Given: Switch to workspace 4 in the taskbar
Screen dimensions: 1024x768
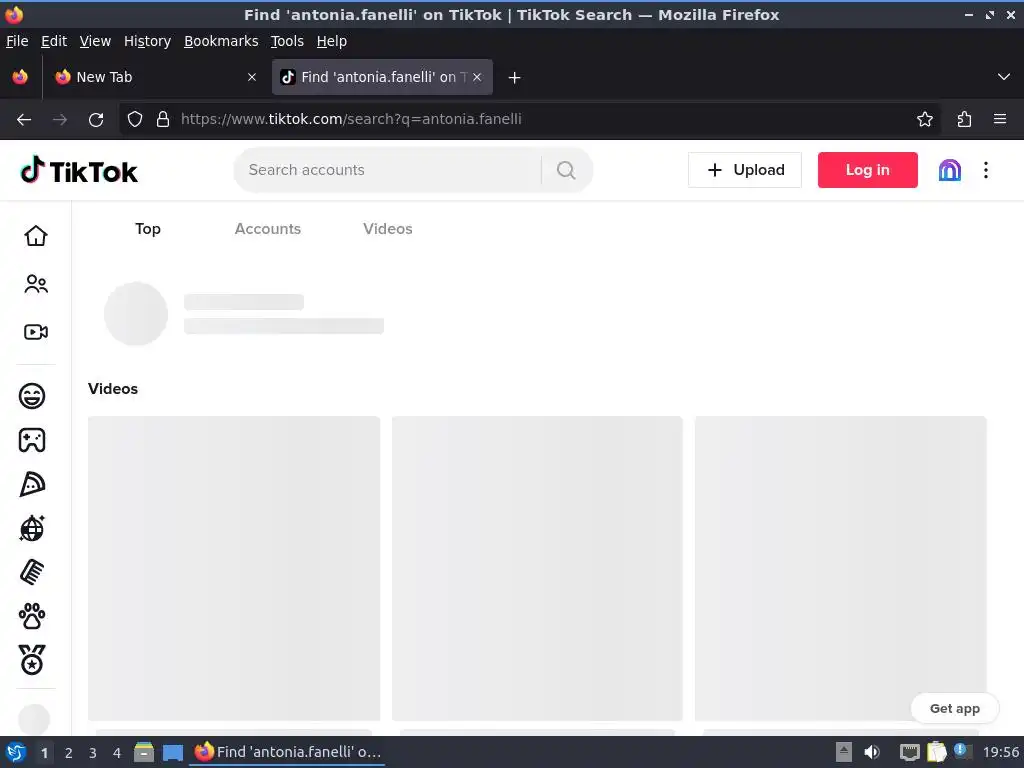Looking at the screenshot, I should click(117, 753).
